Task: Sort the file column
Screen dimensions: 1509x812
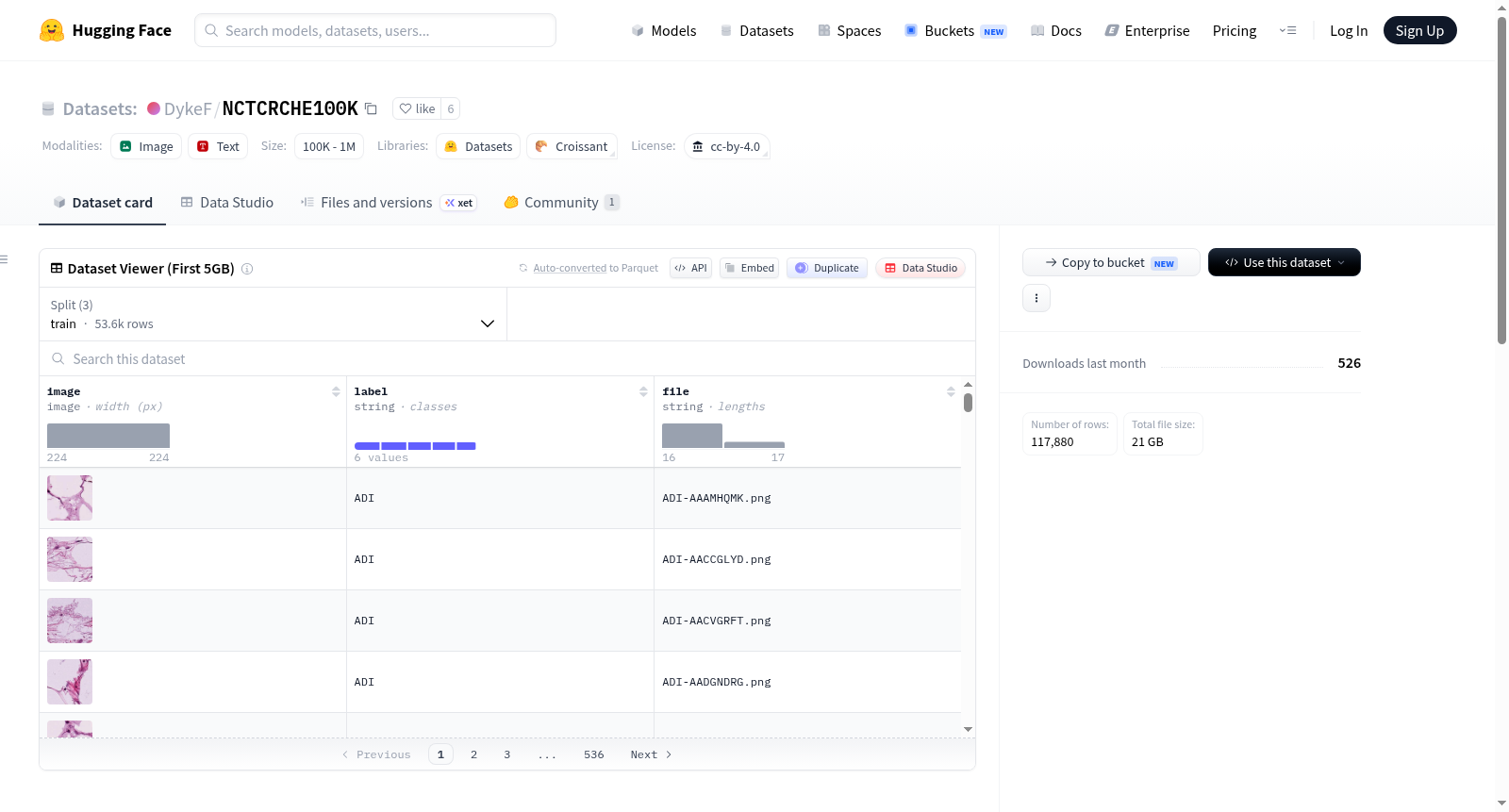Action: 951,391
